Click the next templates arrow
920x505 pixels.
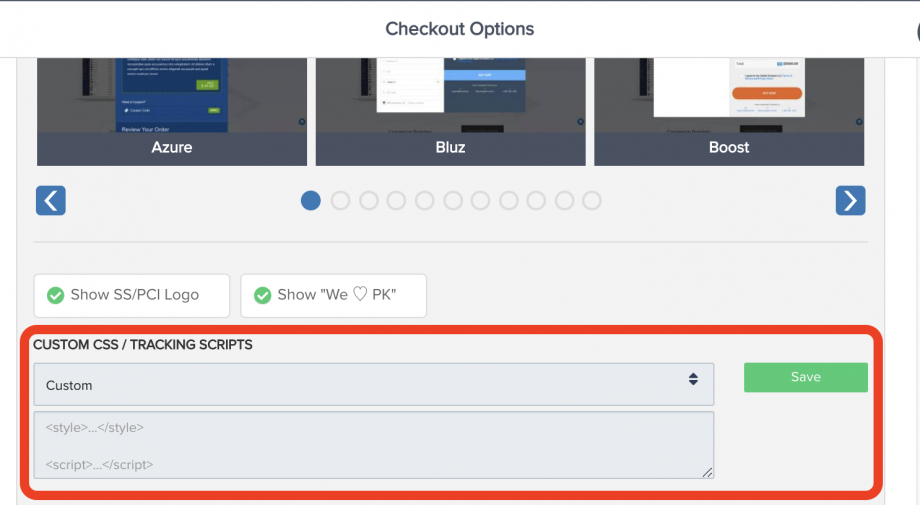[x=850, y=201]
